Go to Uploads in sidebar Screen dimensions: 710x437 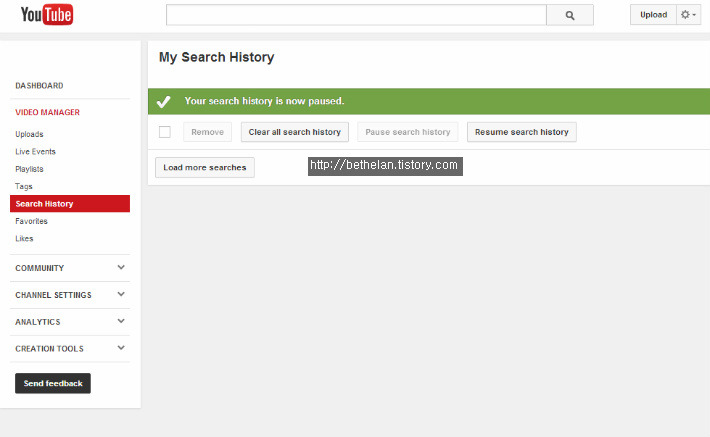[x=29, y=134]
